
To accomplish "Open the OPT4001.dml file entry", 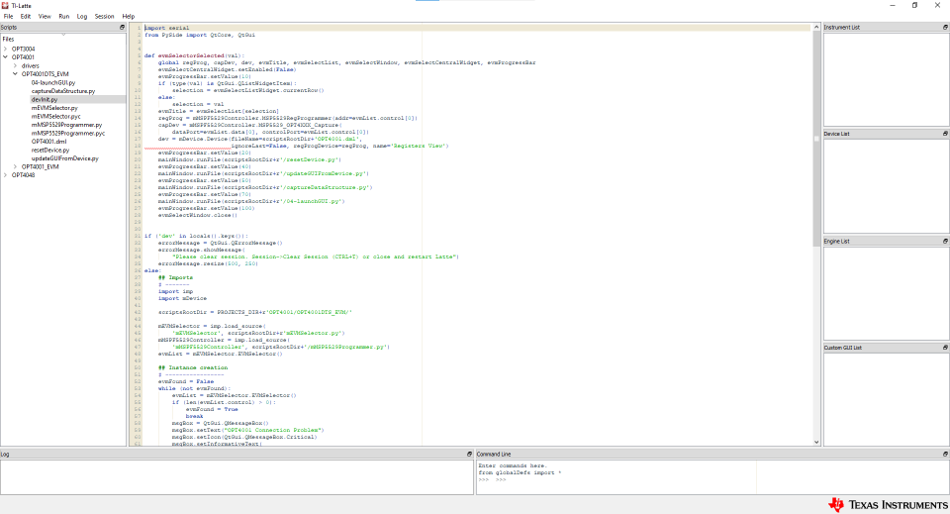I will tap(49, 142).
